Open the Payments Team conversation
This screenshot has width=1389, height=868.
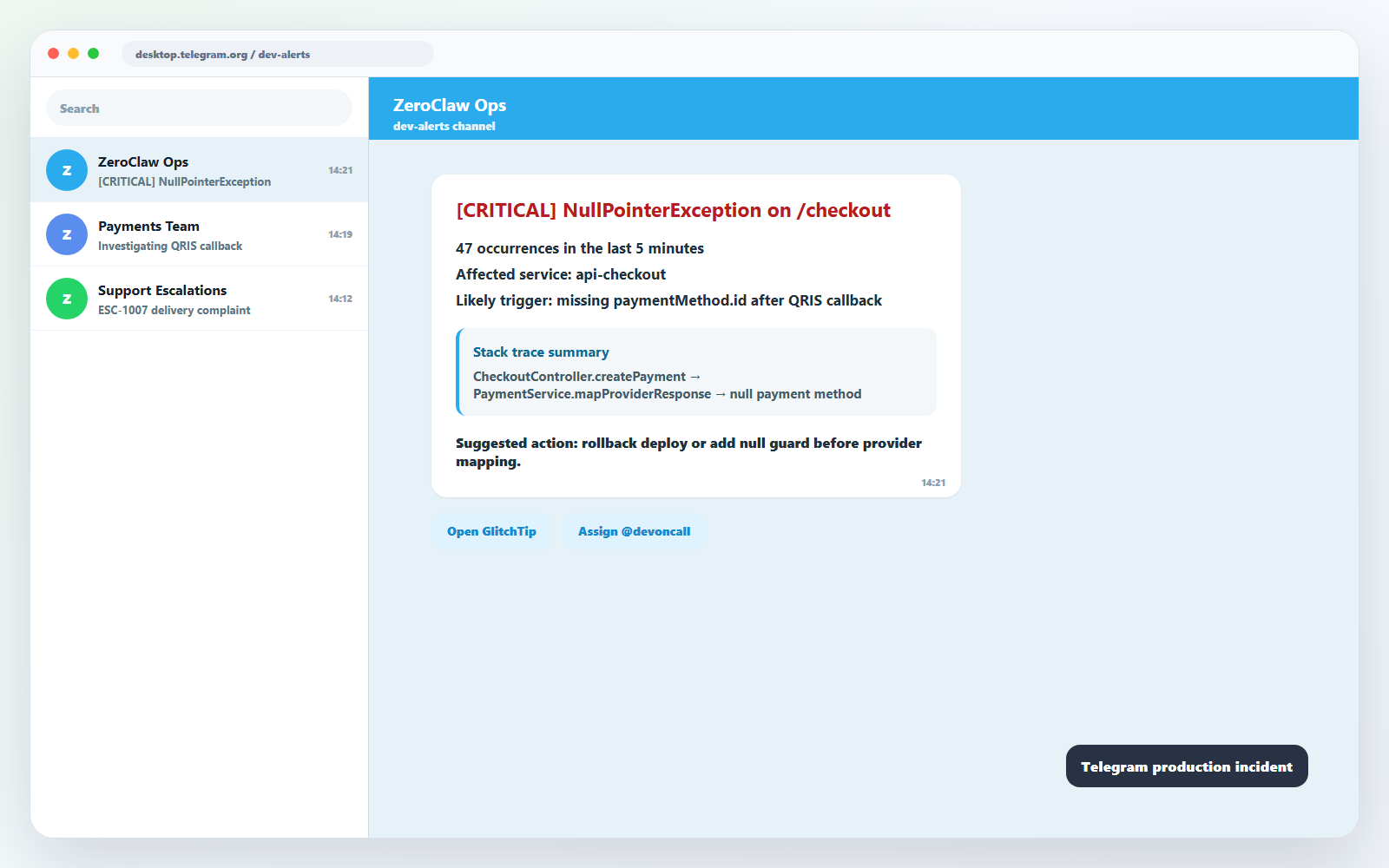(199, 234)
